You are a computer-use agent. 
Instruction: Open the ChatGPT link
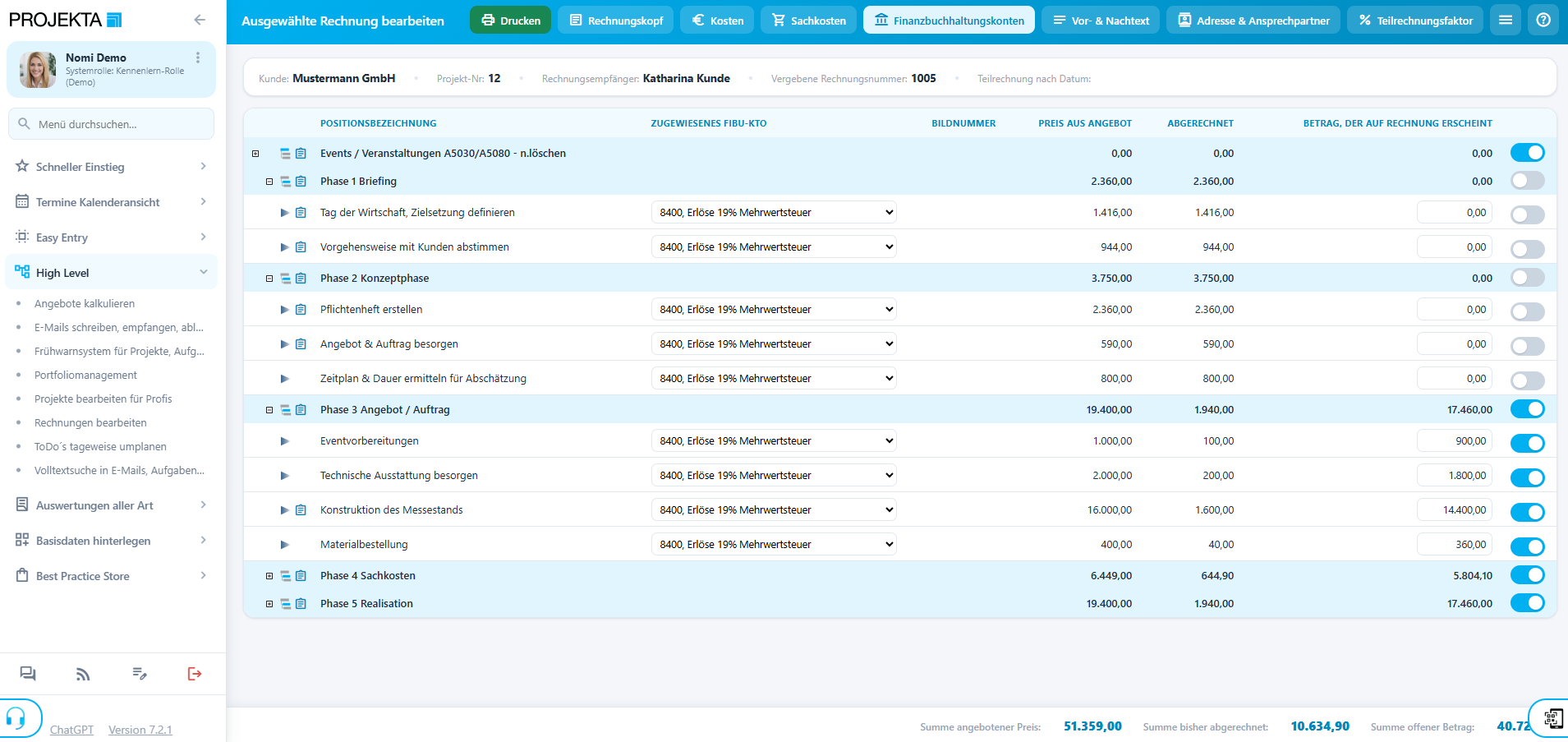[x=71, y=730]
